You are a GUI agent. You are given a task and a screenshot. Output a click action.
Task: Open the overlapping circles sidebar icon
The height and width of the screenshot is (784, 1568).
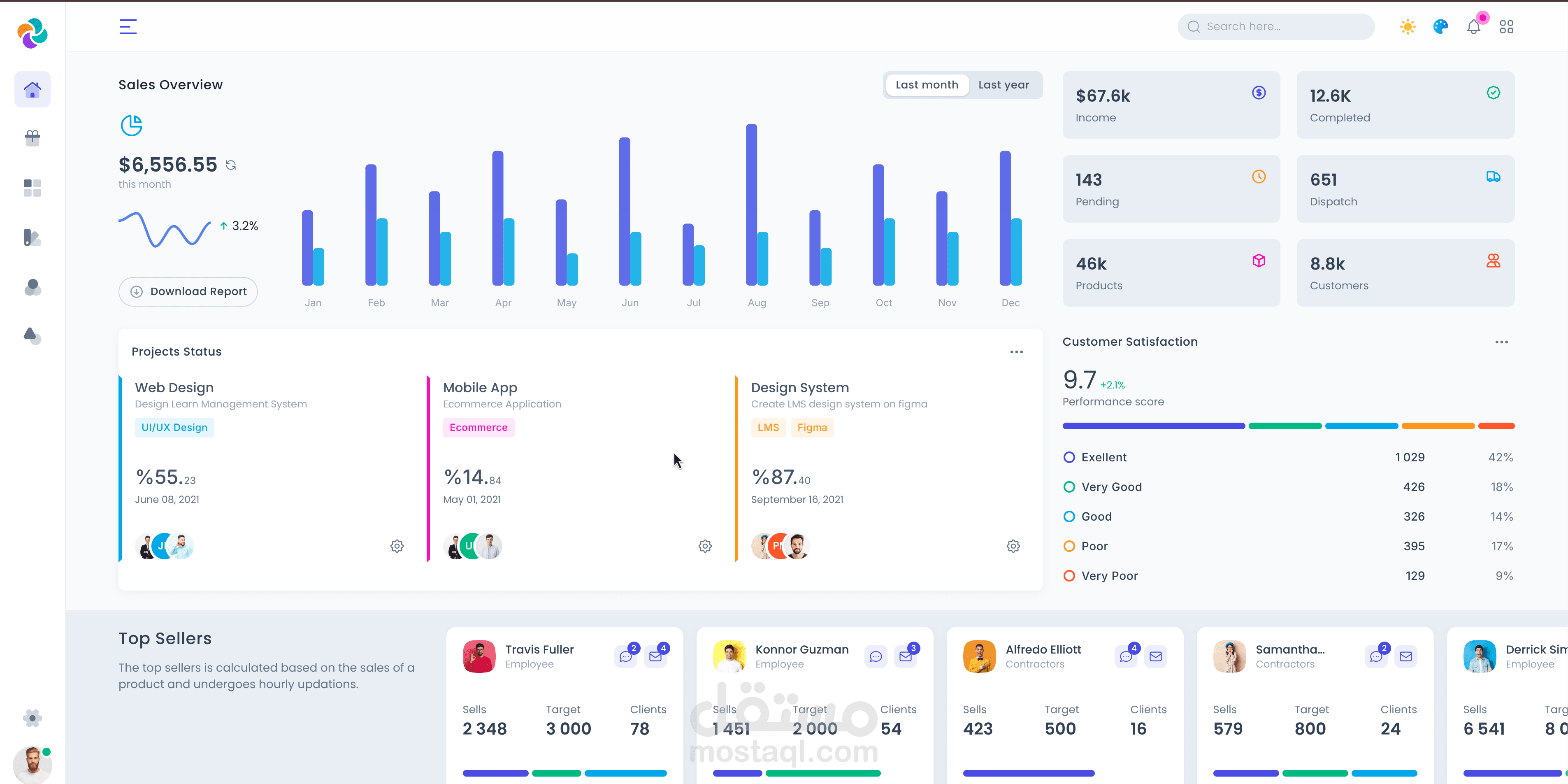[x=32, y=287]
